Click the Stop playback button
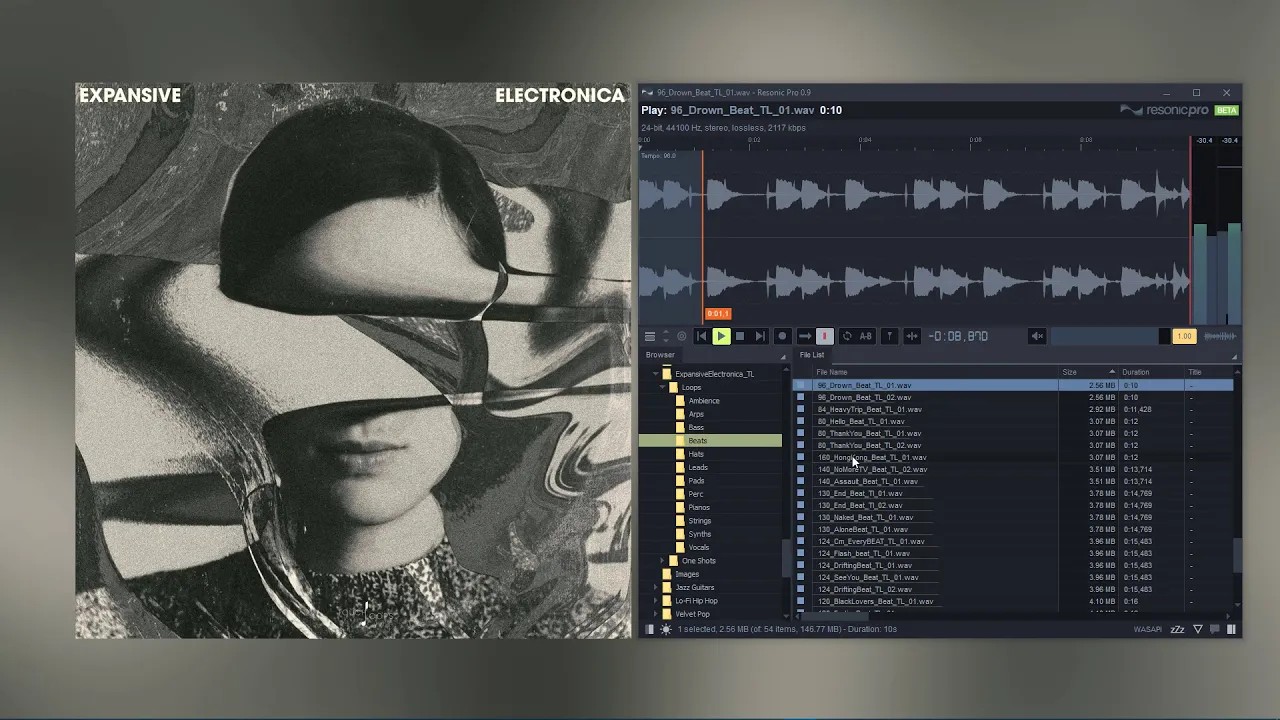Screen dimensions: 1280x720 (740, 337)
